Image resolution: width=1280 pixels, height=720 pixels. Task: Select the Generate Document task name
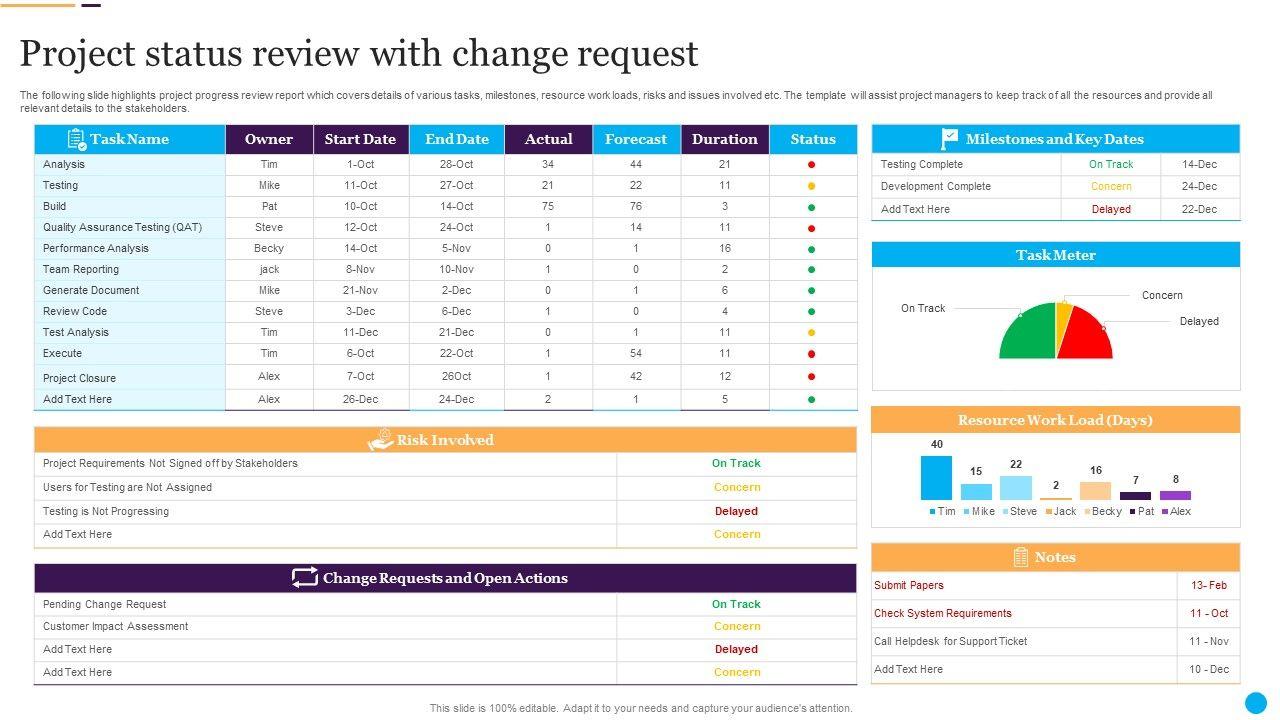[91, 290]
